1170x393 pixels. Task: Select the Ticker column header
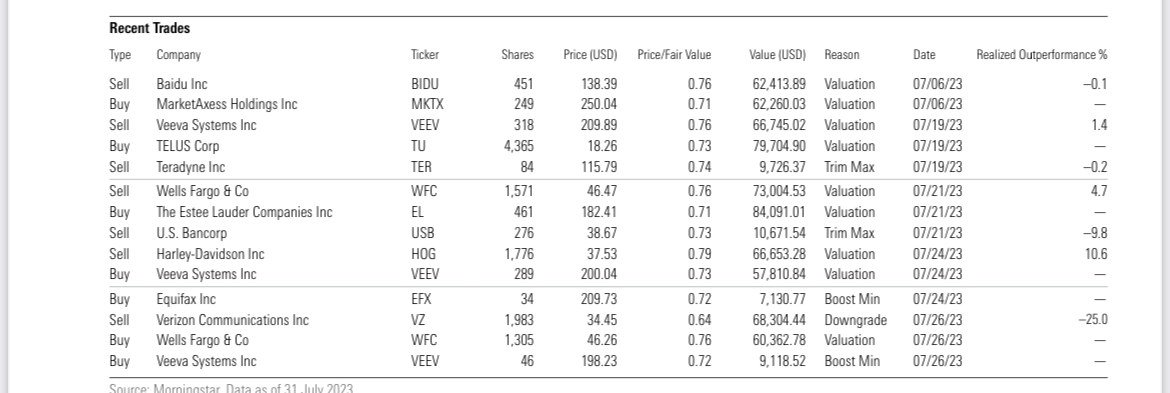425,54
